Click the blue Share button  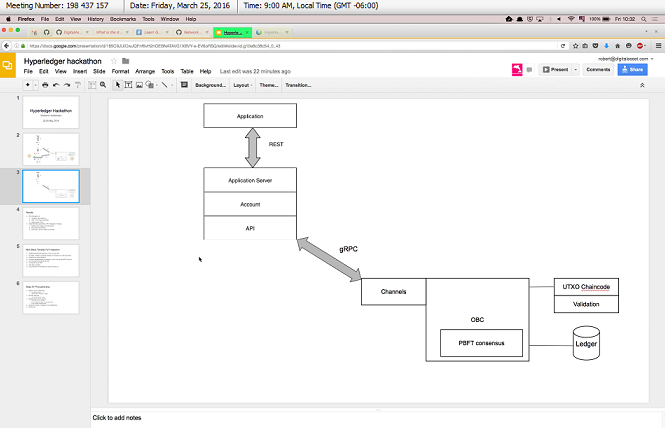tap(632, 70)
